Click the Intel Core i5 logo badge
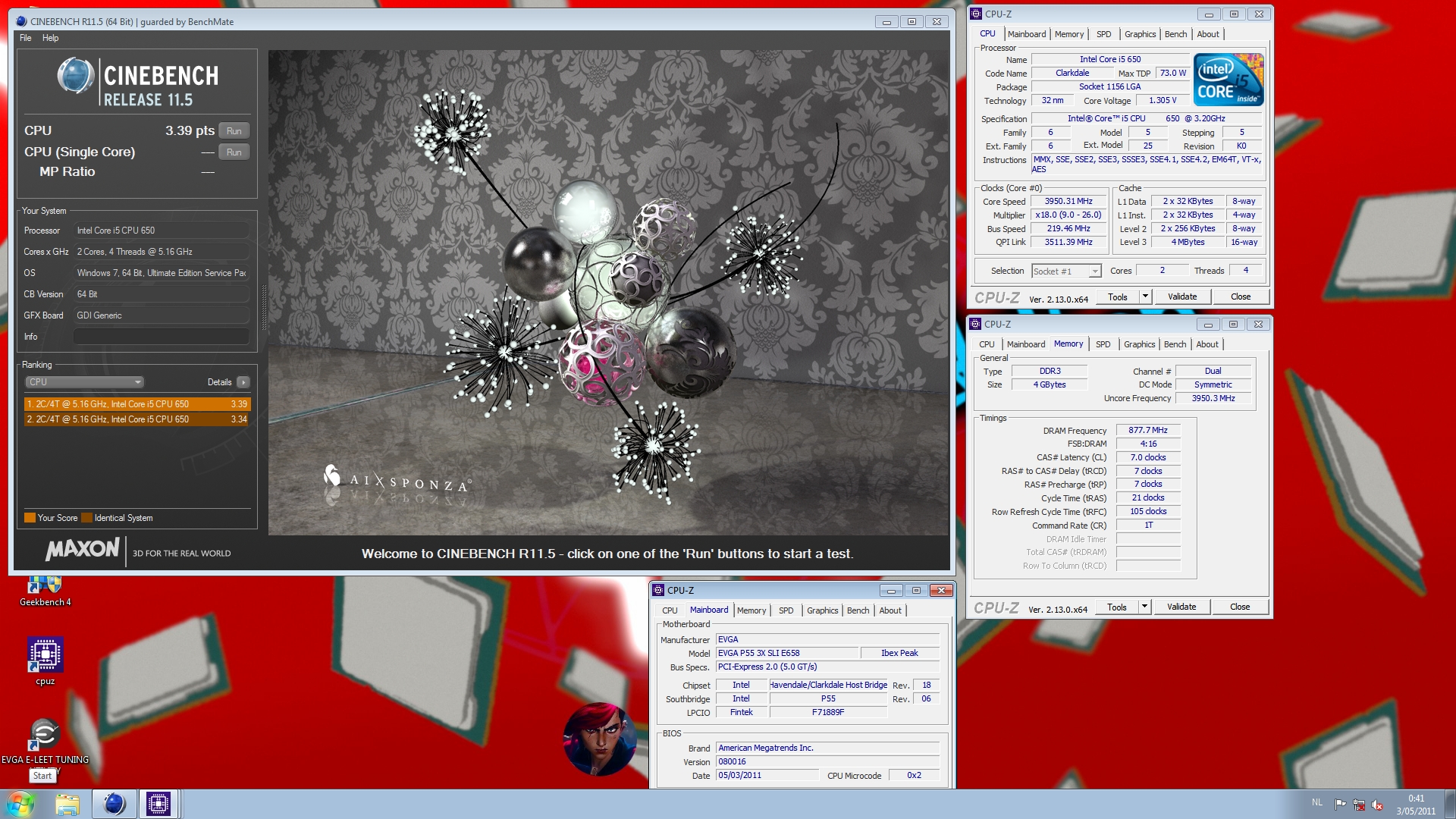The height and width of the screenshot is (819, 1456). 1228,80
